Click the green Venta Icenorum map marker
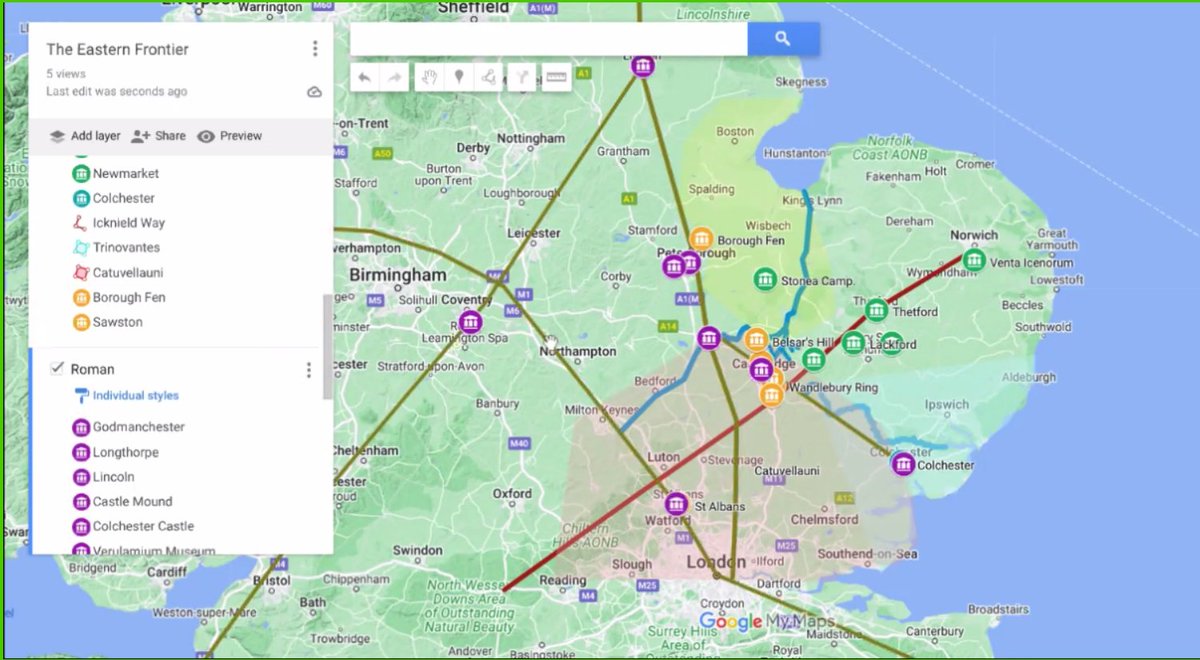The width and height of the screenshot is (1200, 660). click(x=974, y=261)
